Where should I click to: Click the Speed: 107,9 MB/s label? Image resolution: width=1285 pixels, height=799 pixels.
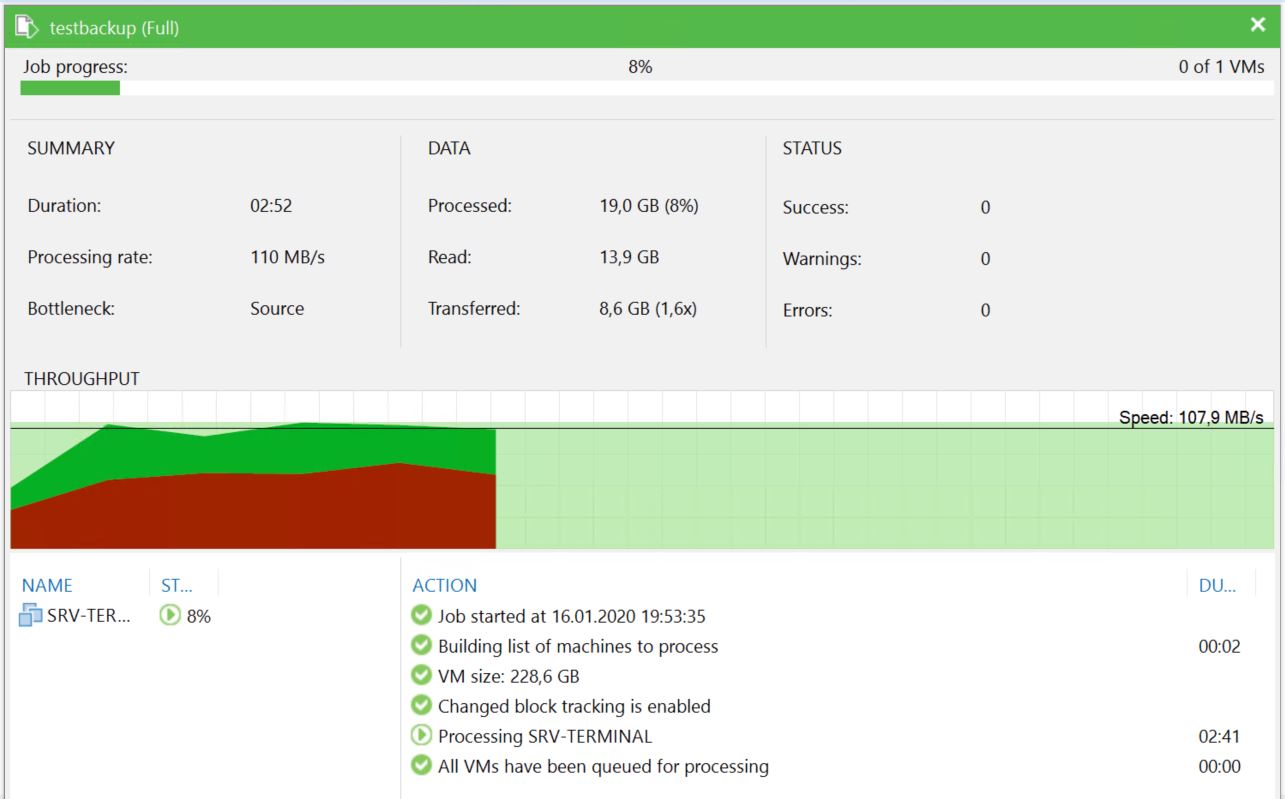tap(1190, 417)
